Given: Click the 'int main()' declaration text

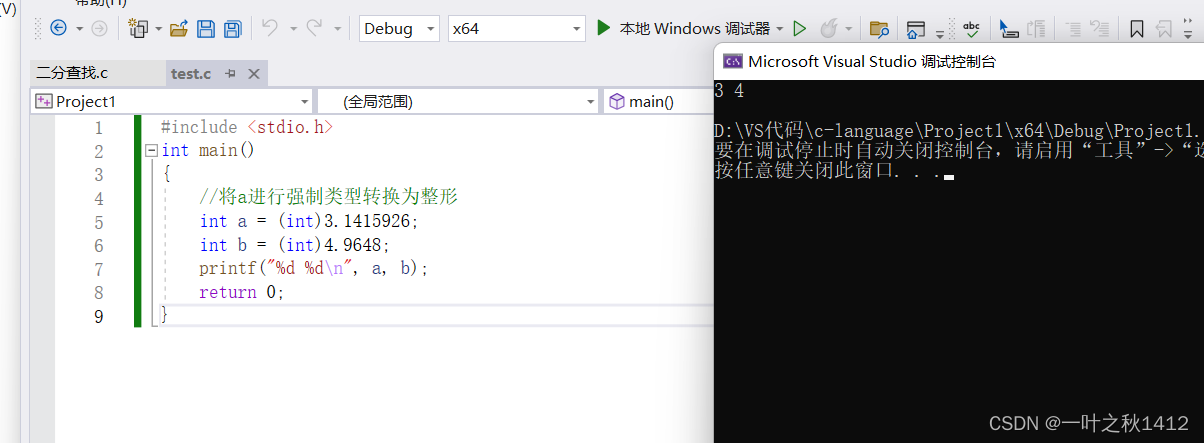Looking at the screenshot, I should pyautogui.click(x=208, y=151).
